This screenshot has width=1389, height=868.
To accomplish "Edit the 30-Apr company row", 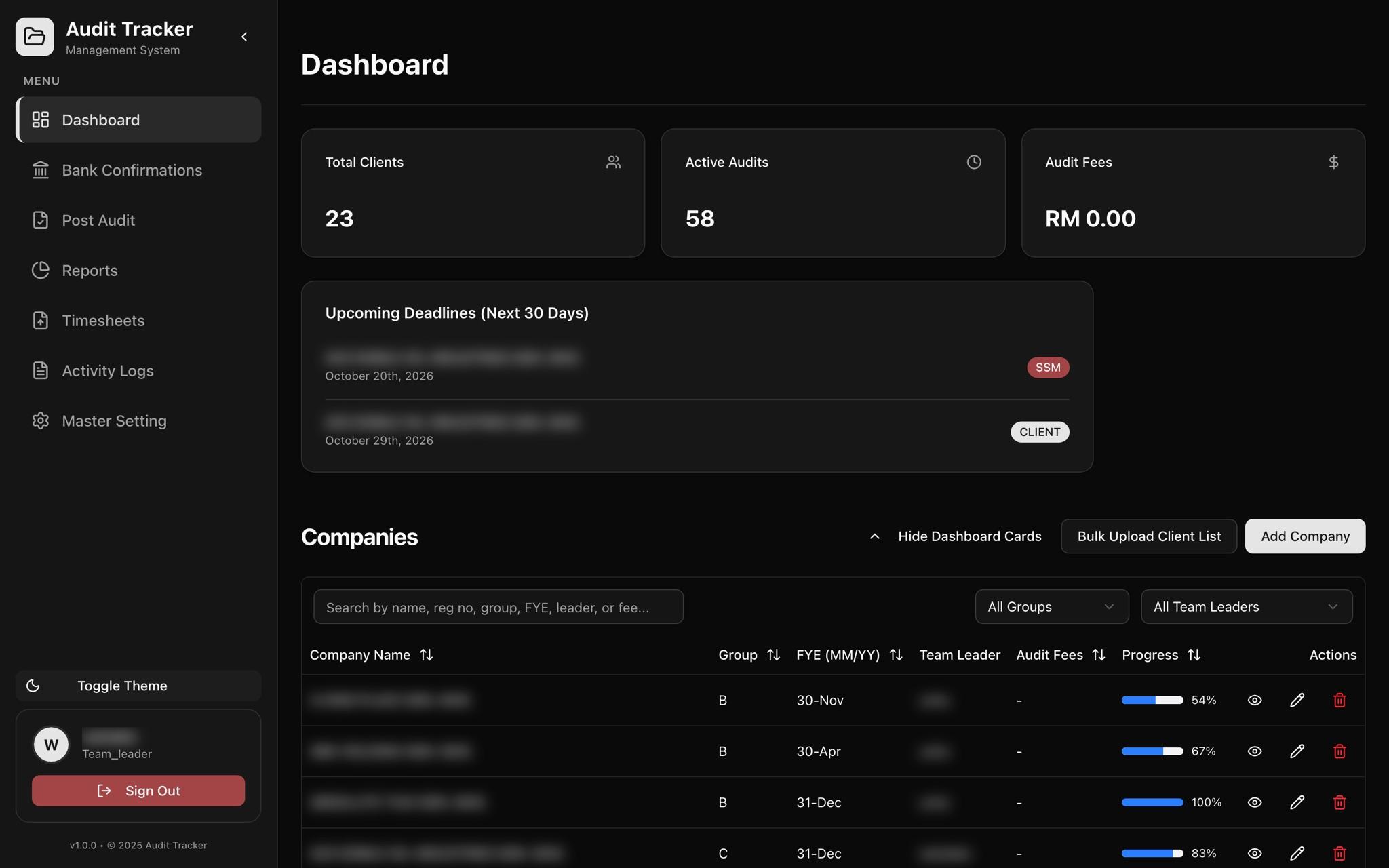I will point(1297,751).
